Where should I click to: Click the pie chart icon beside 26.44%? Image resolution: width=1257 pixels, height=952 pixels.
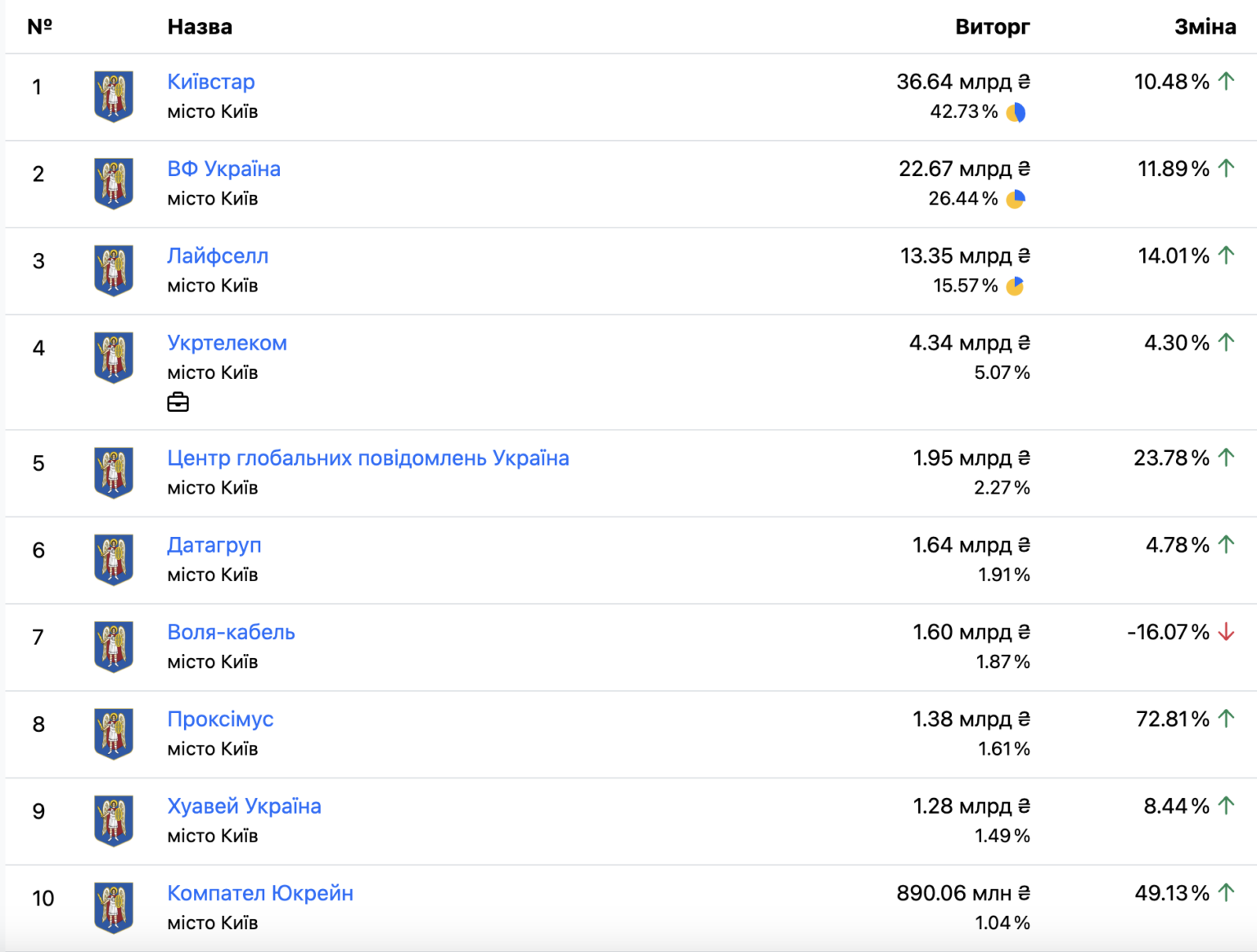point(1016,199)
